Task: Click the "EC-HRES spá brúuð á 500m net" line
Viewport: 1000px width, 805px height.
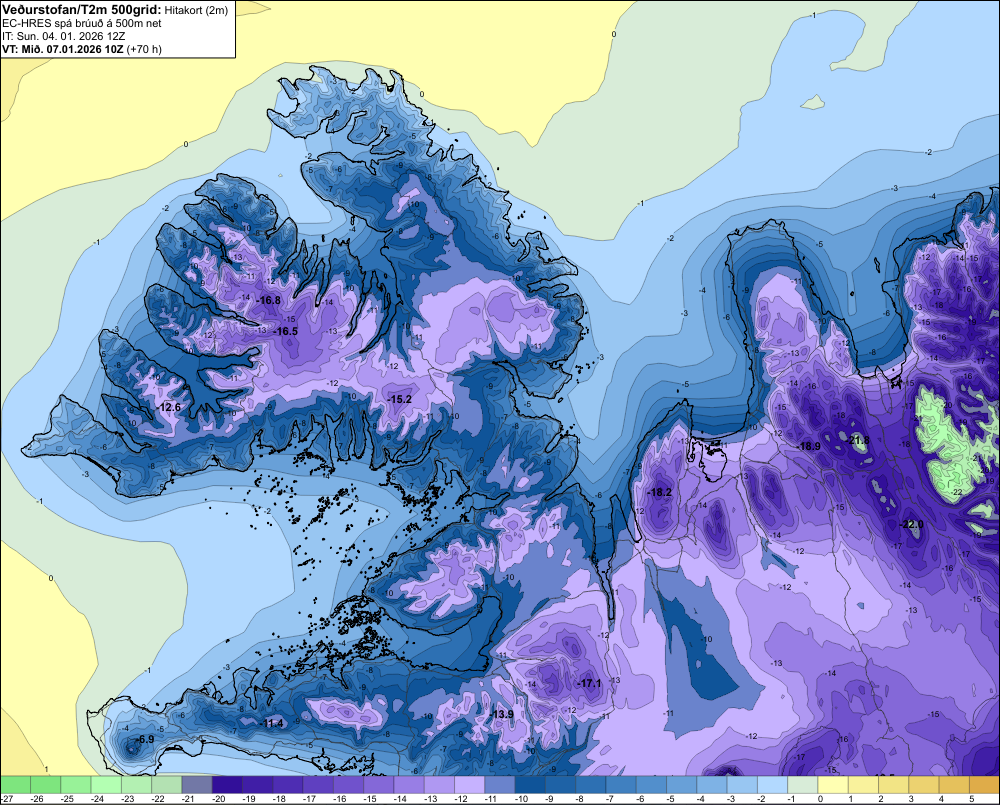Action: (82, 23)
